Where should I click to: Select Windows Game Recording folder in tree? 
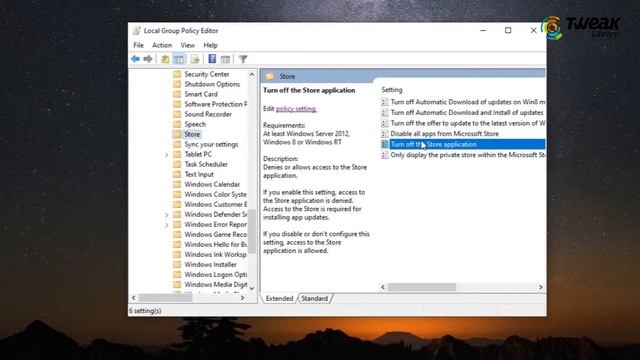pyautogui.click(x=216, y=235)
